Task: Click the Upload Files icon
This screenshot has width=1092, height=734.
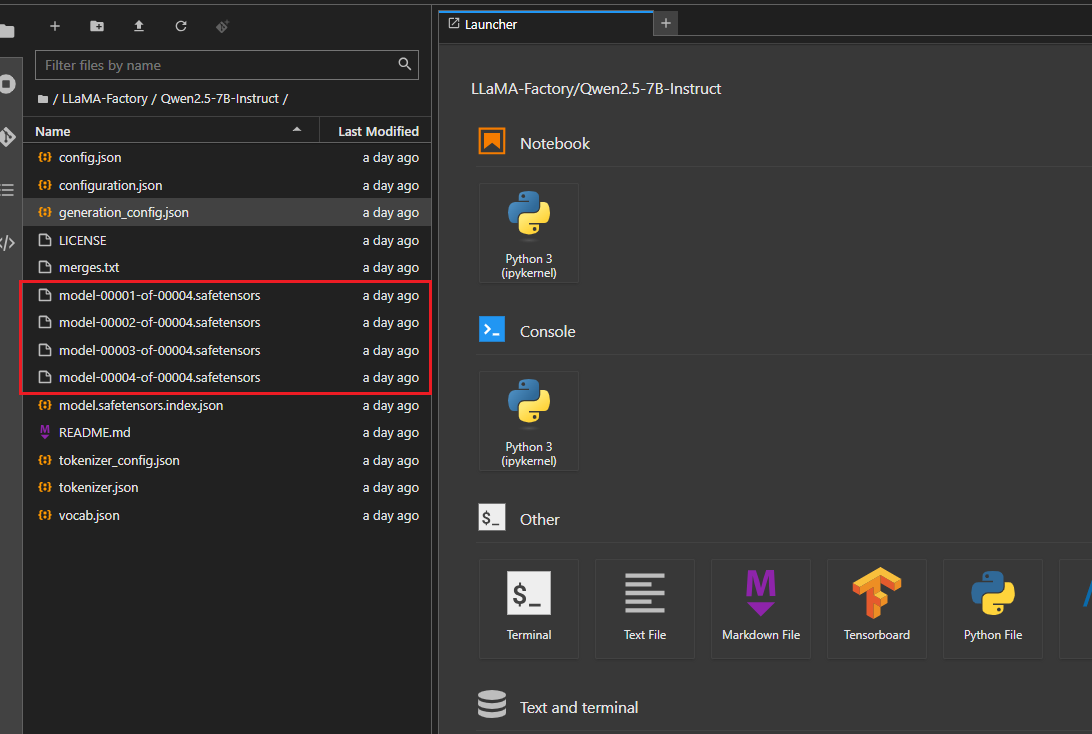Action: coord(139,26)
